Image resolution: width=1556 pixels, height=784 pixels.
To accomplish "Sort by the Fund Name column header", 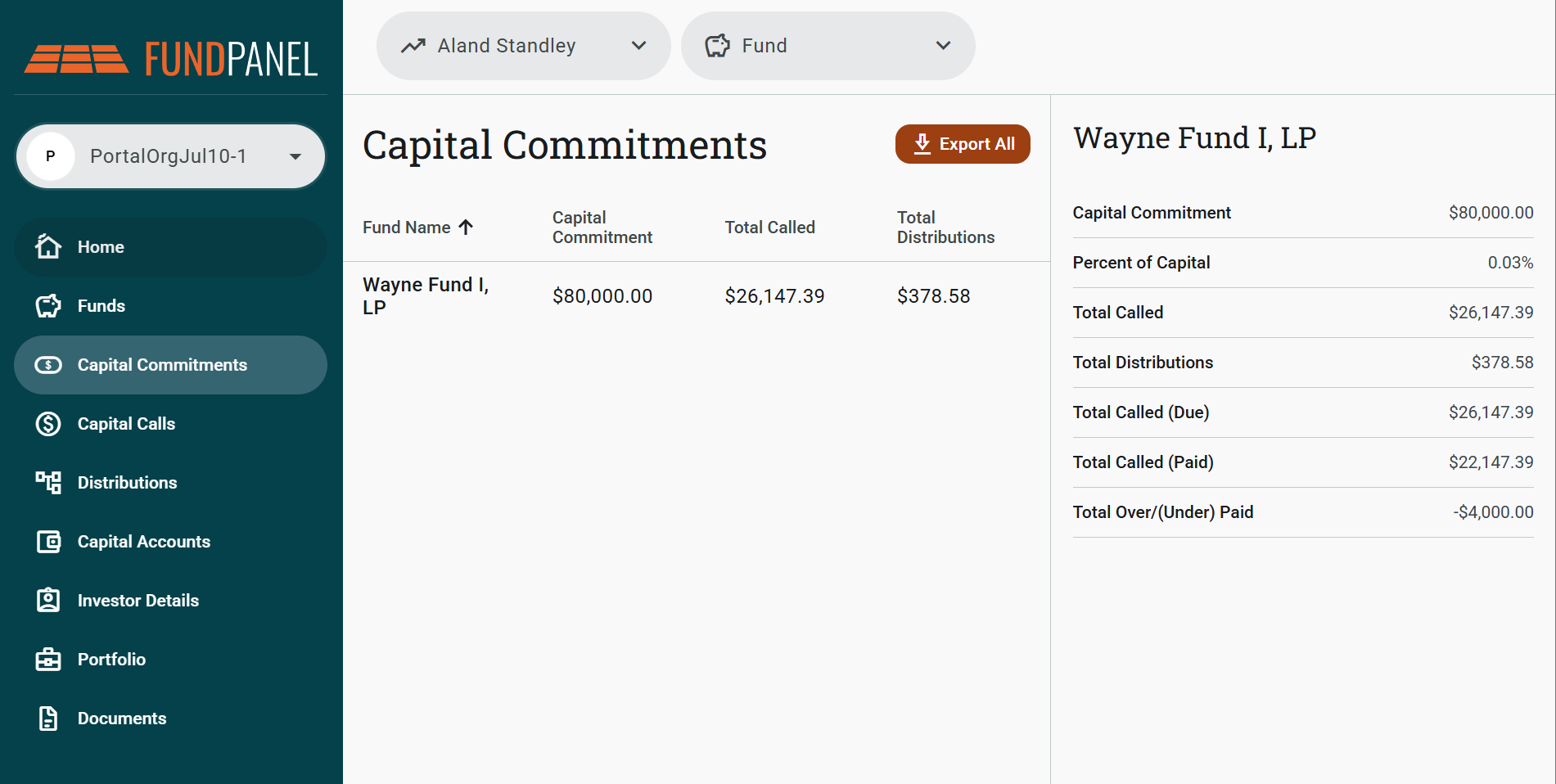I will (x=407, y=228).
